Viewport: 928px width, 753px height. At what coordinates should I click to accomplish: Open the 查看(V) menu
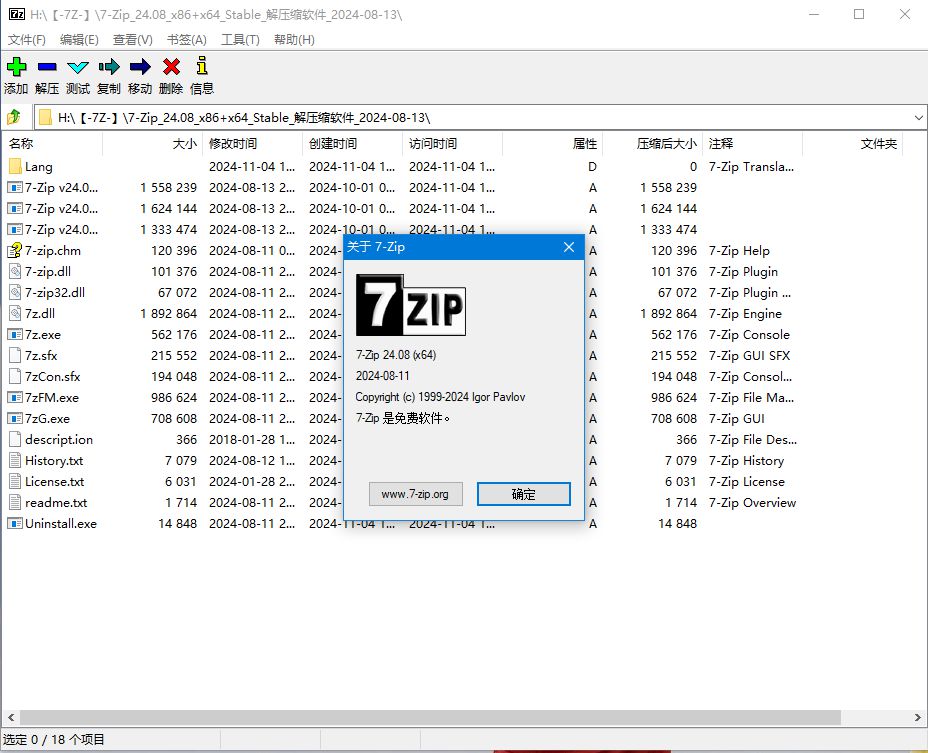[x=133, y=40]
